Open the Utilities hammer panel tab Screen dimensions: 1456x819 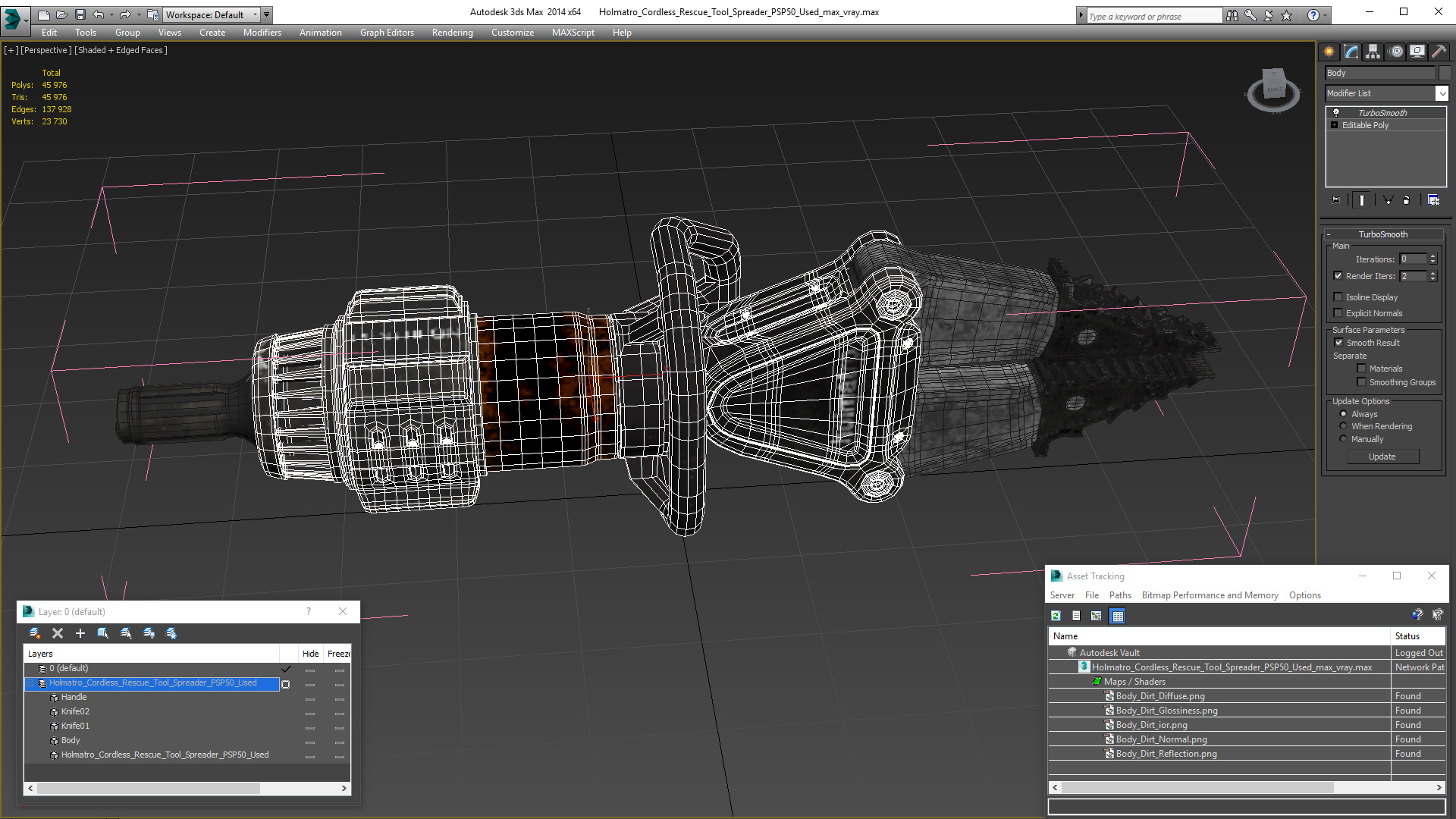1439,52
